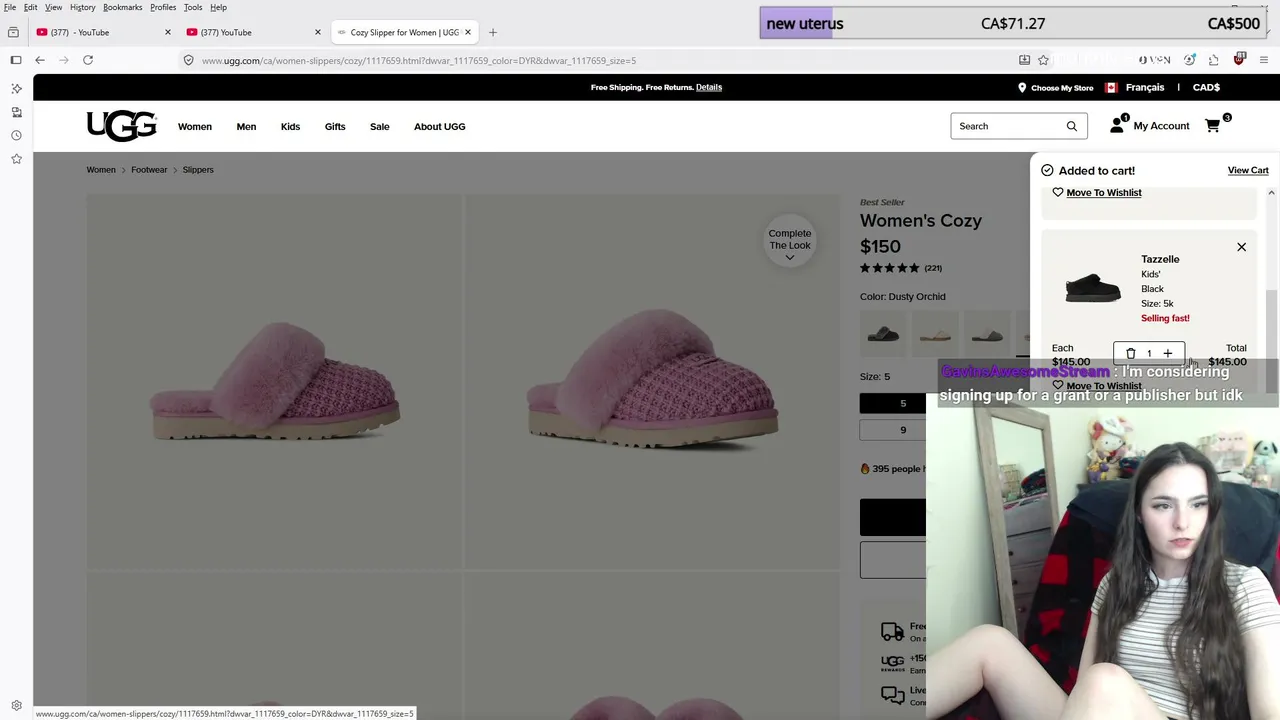Remove Tazzelle from cart with X
Image resolution: width=1280 pixels, height=720 pixels.
(1241, 247)
